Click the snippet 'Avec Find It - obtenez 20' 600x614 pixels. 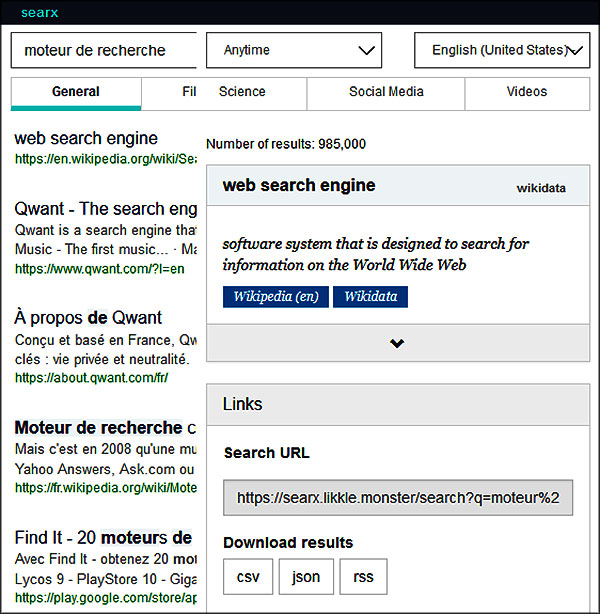pos(106,569)
